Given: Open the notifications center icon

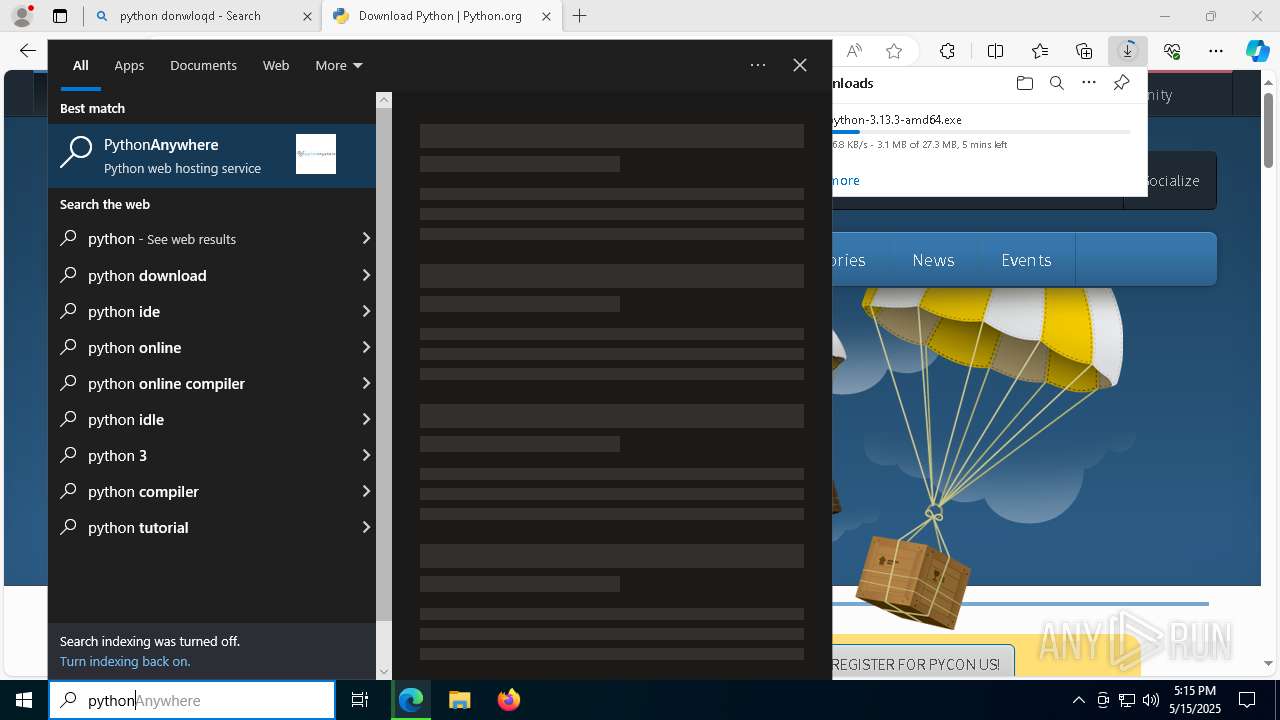Looking at the screenshot, I should point(1247,700).
